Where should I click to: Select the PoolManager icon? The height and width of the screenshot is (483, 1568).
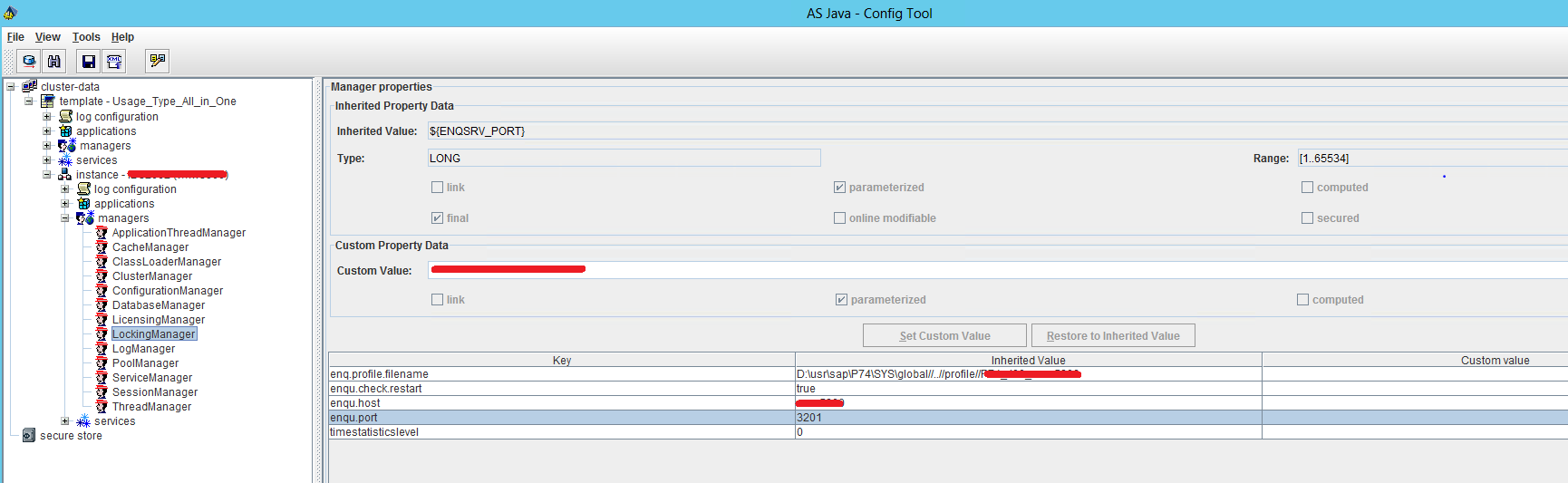(102, 362)
